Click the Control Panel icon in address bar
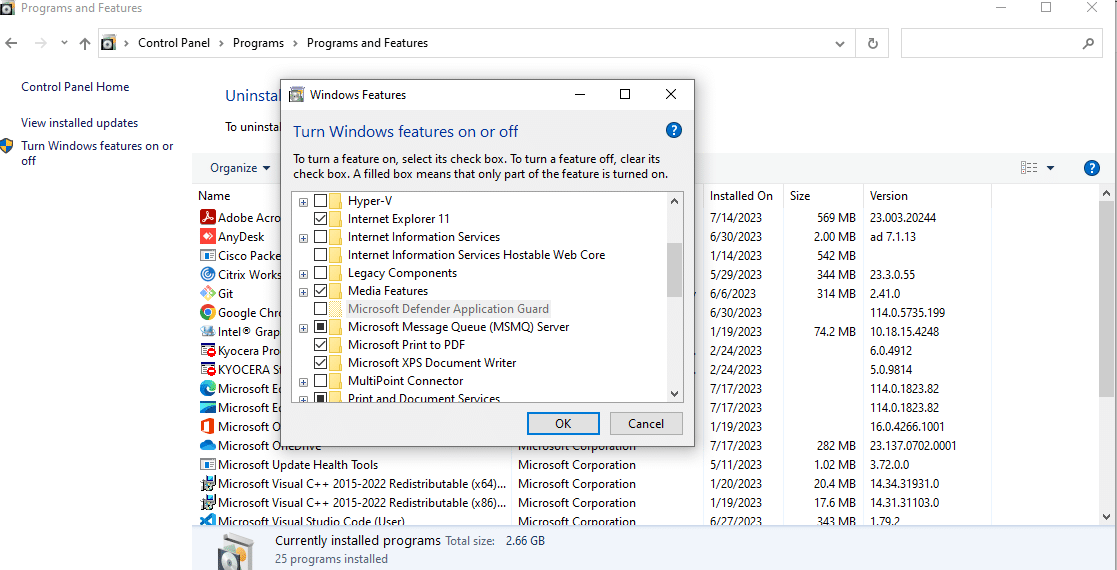The height and width of the screenshot is (570, 1117). (108, 43)
